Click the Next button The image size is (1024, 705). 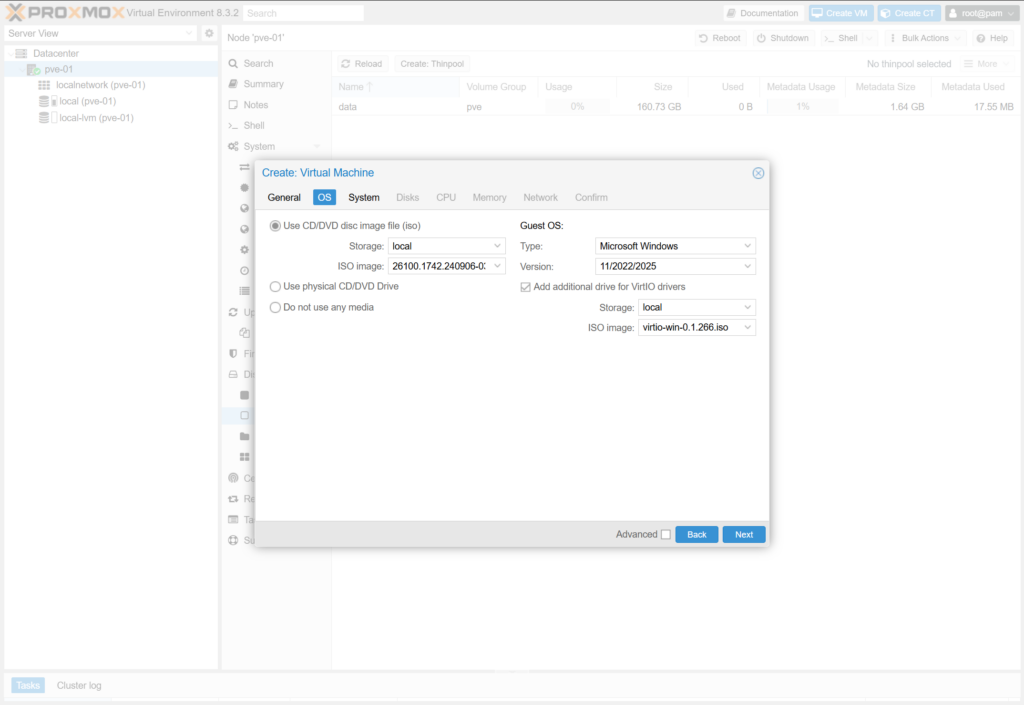pyautogui.click(x=743, y=535)
